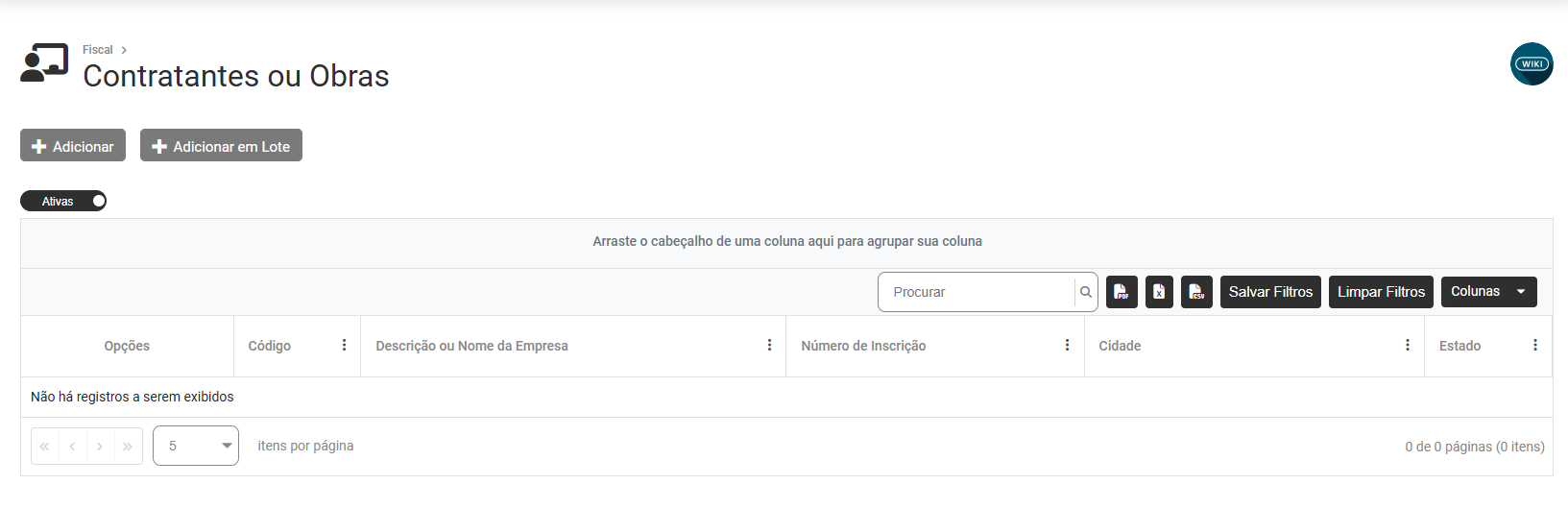Open the Código column menu
The width and height of the screenshot is (1568, 509).
pos(344,346)
